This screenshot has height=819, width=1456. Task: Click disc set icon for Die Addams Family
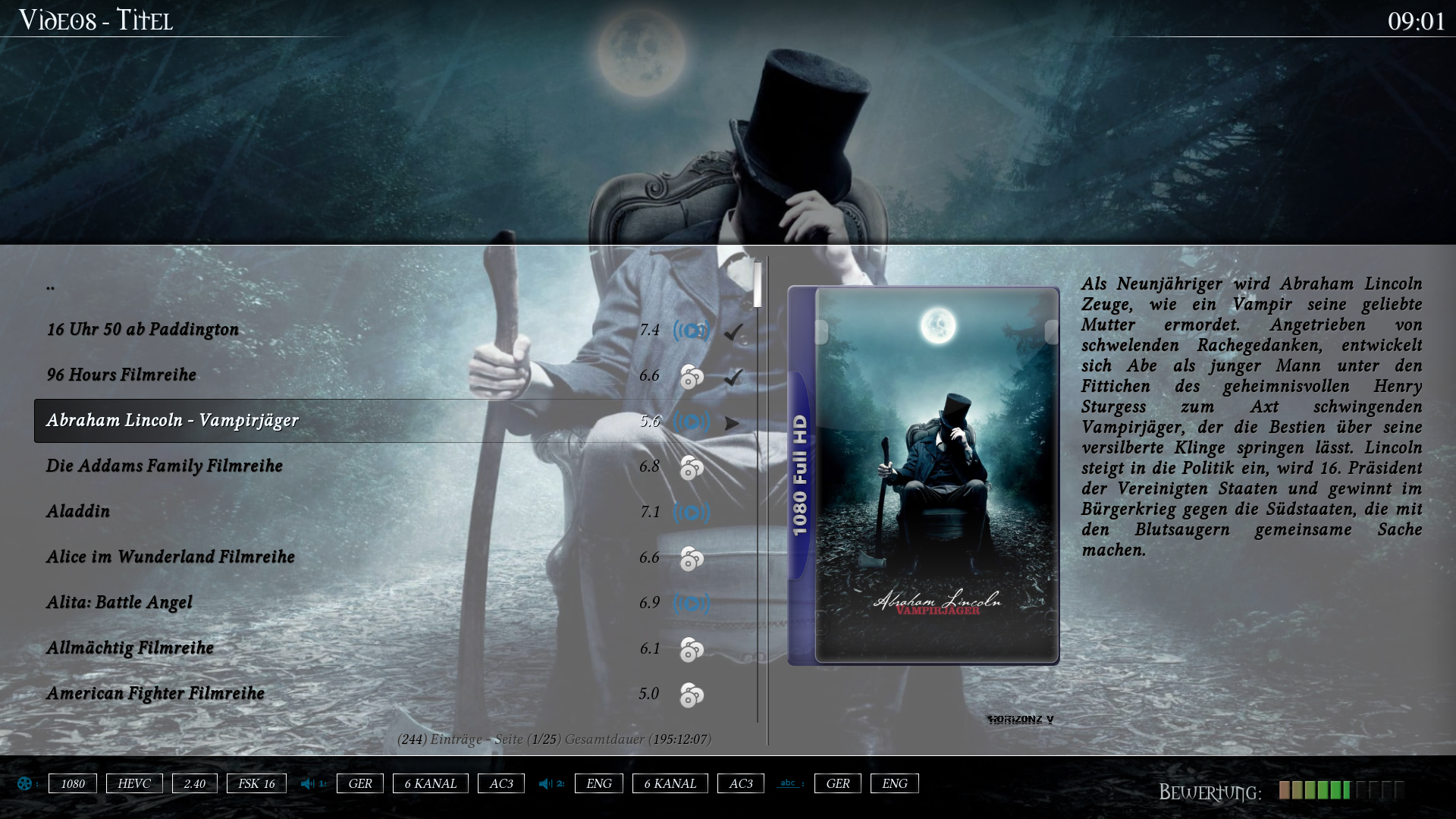point(691,468)
